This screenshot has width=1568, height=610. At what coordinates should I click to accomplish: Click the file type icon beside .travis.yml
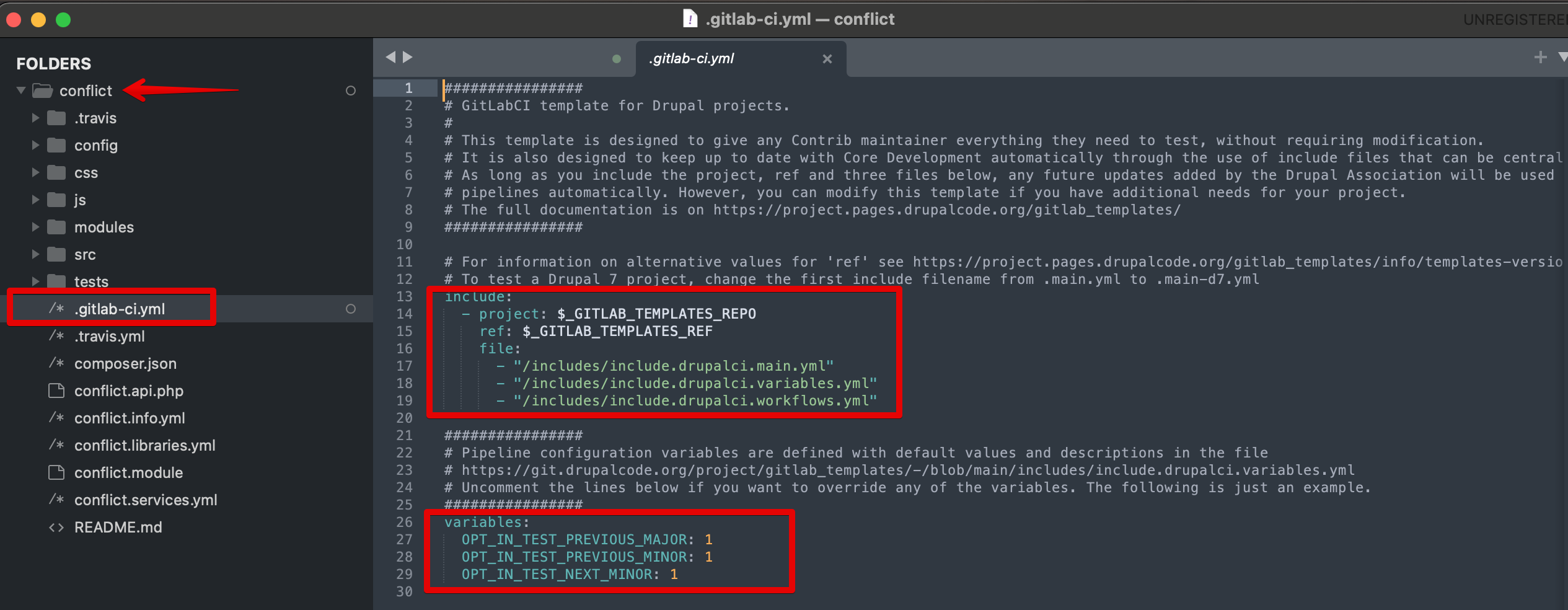pos(56,336)
